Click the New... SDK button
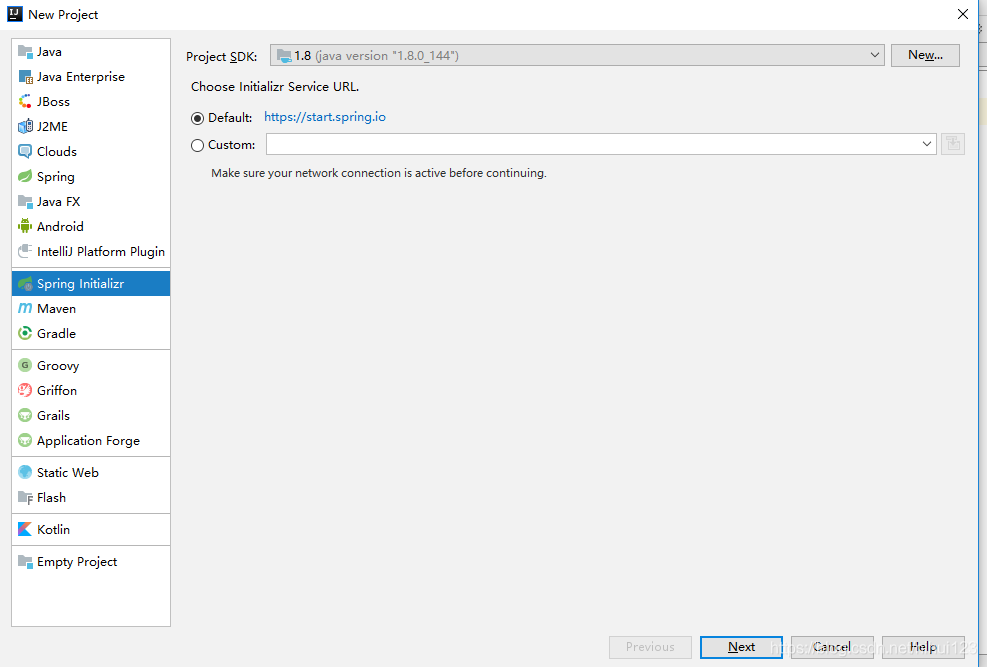 tap(925, 55)
